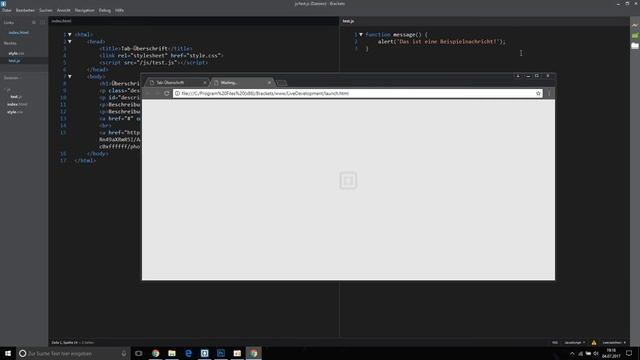Open Task View from the taskbar

(x=139, y=353)
